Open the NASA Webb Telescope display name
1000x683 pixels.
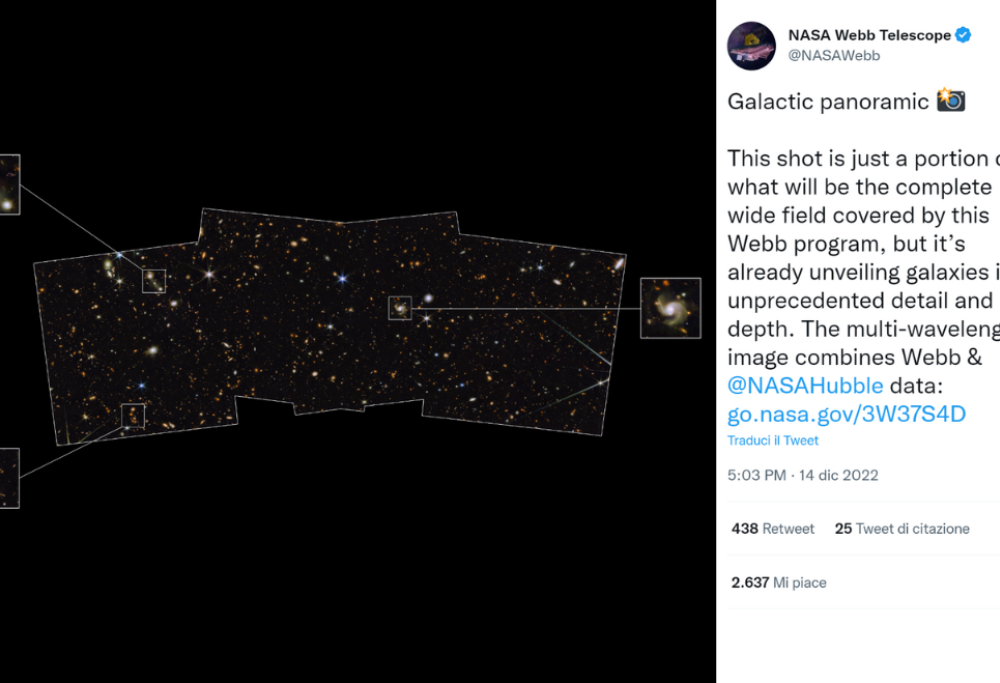click(869, 35)
